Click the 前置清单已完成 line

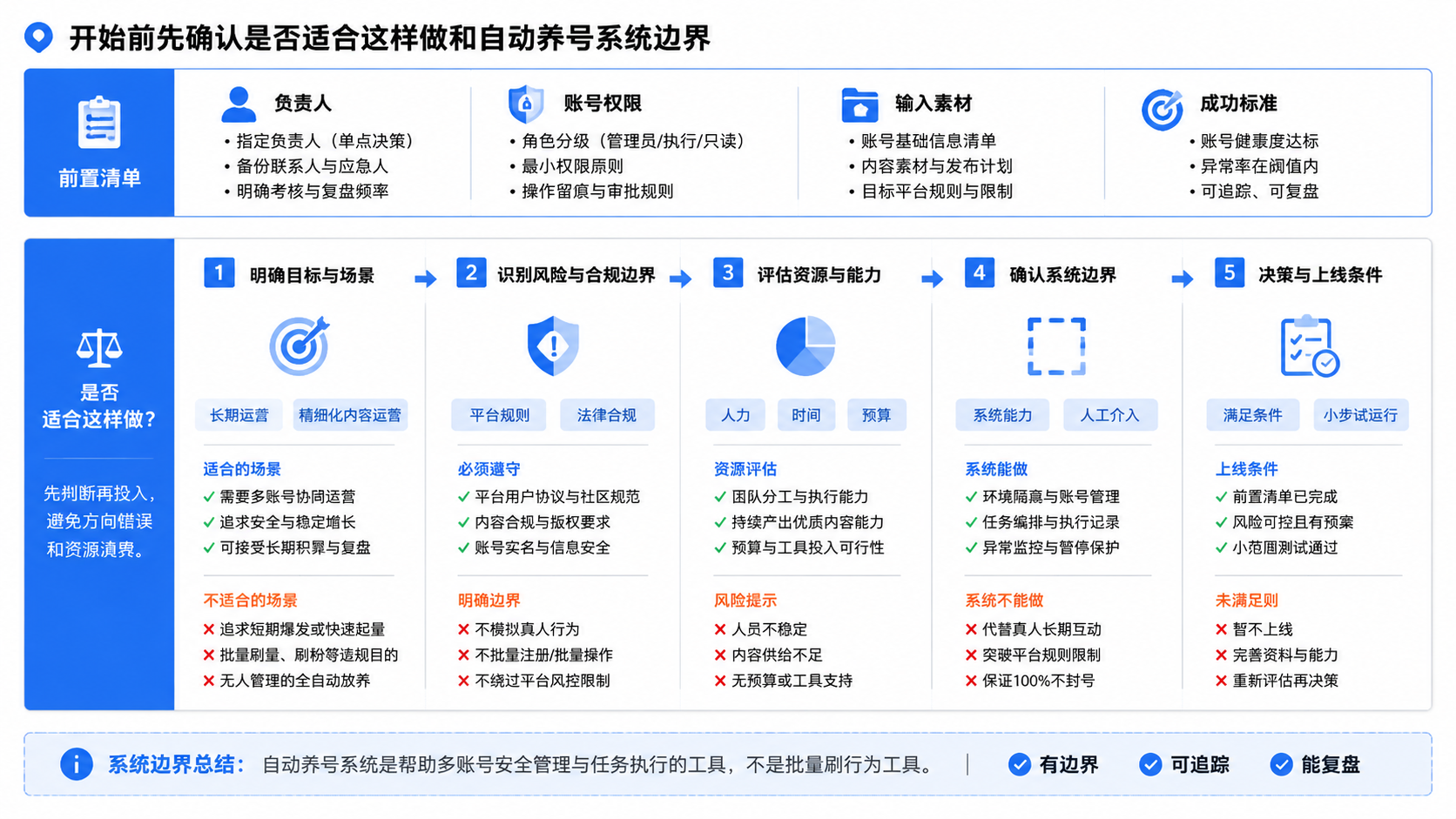(1277, 497)
